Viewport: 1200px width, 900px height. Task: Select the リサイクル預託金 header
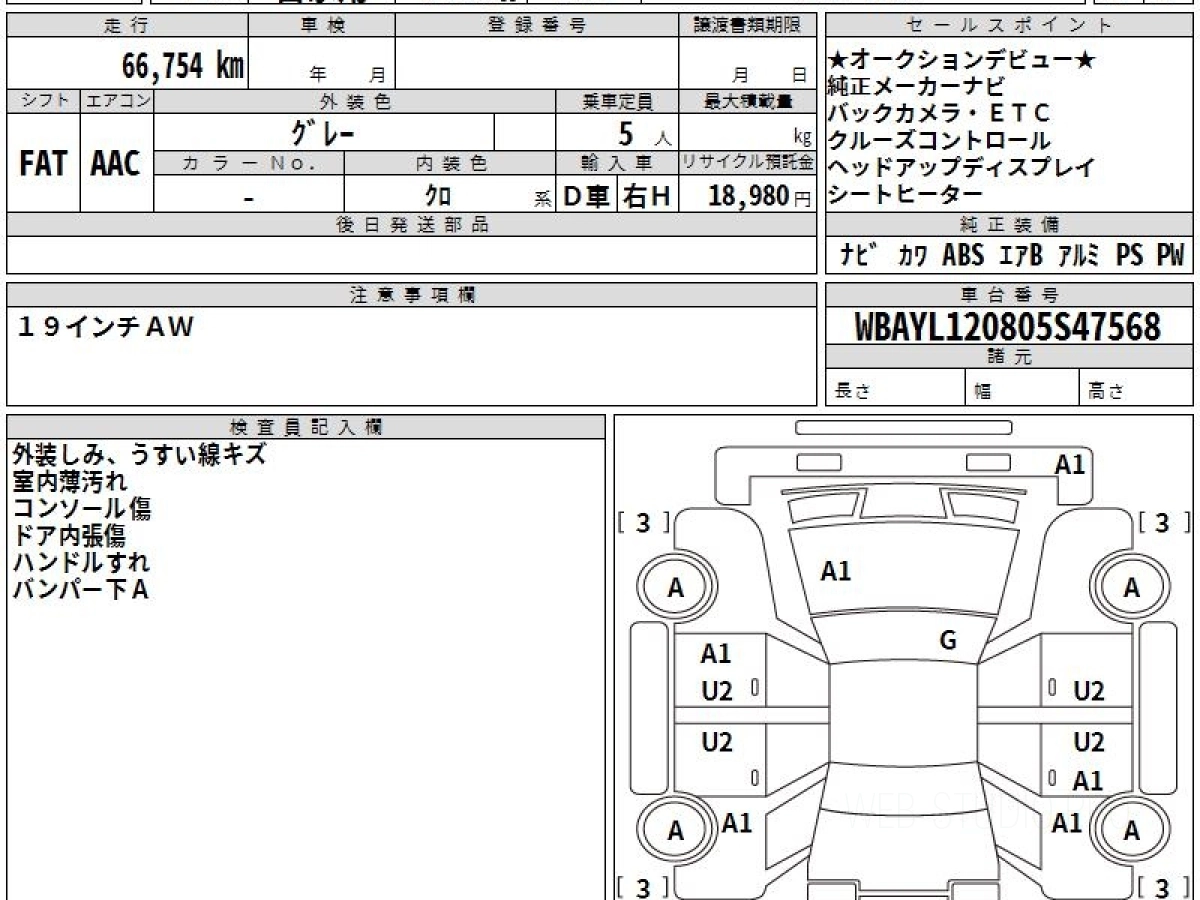click(x=748, y=162)
